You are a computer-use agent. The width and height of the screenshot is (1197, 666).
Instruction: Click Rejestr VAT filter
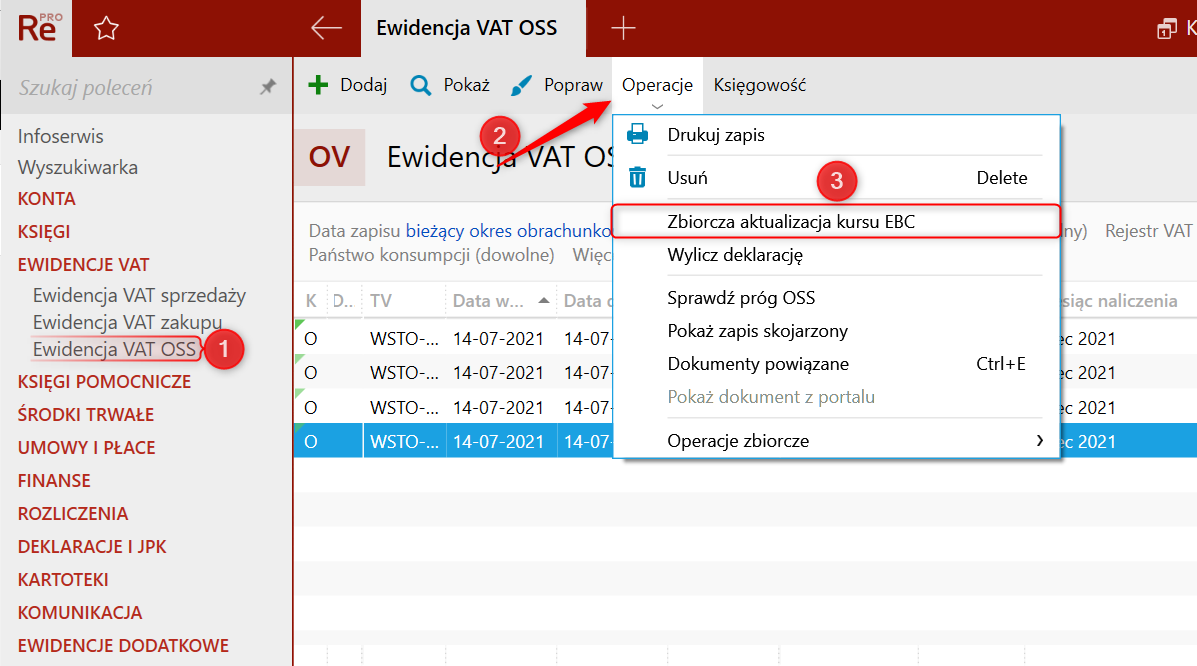1149,231
